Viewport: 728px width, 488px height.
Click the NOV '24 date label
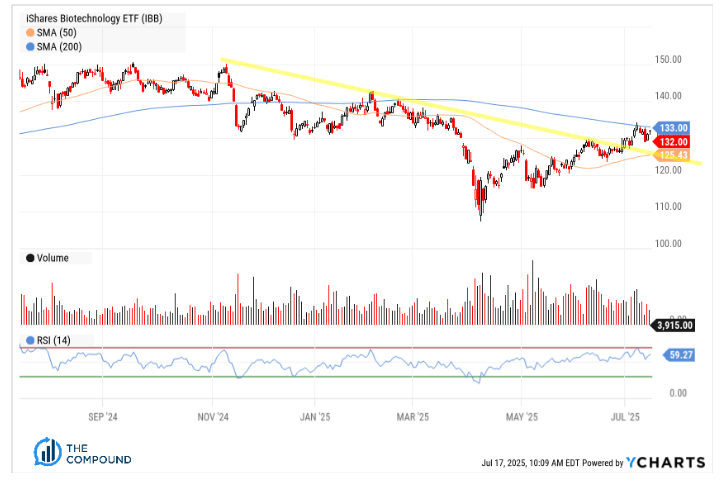pos(213,417)
